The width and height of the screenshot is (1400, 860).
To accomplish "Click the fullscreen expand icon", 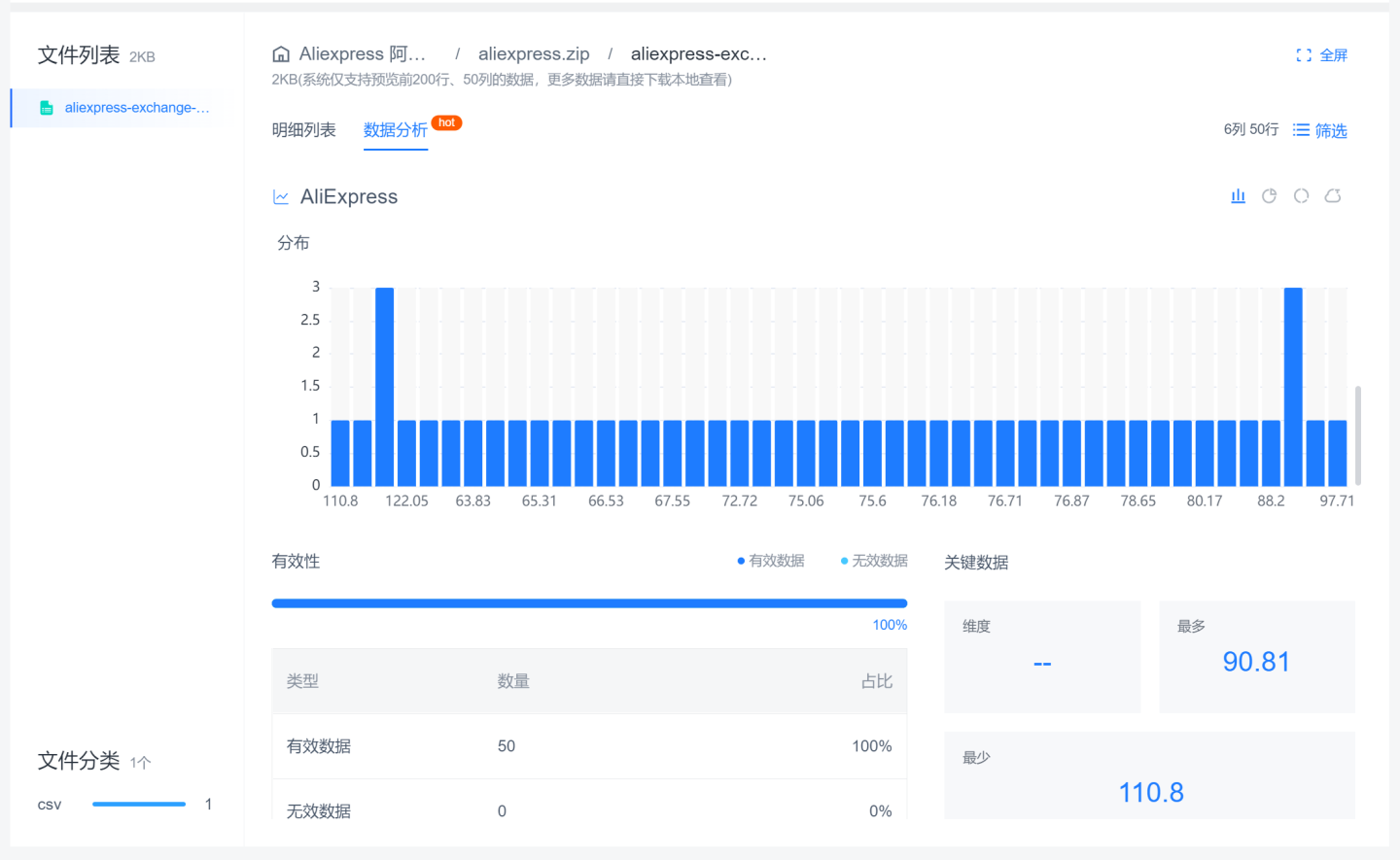I will pos(1304,55).
